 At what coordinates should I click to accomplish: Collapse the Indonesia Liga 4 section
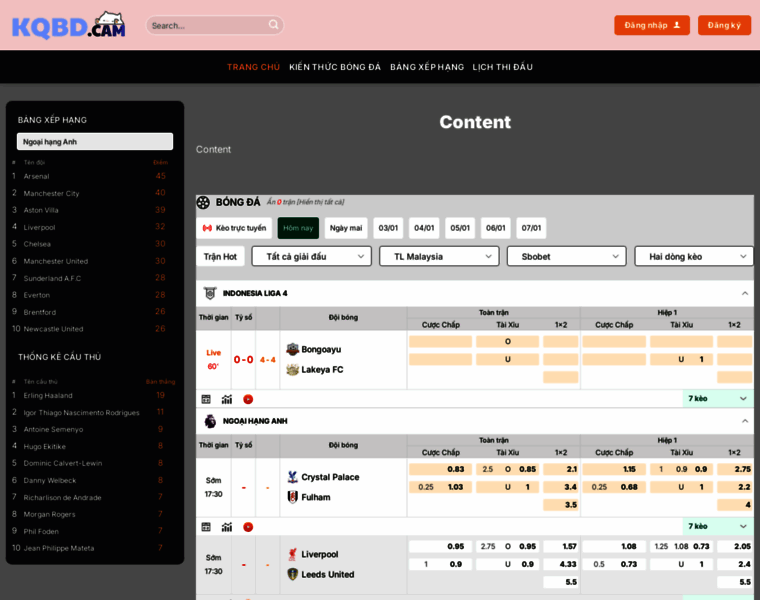744,293
